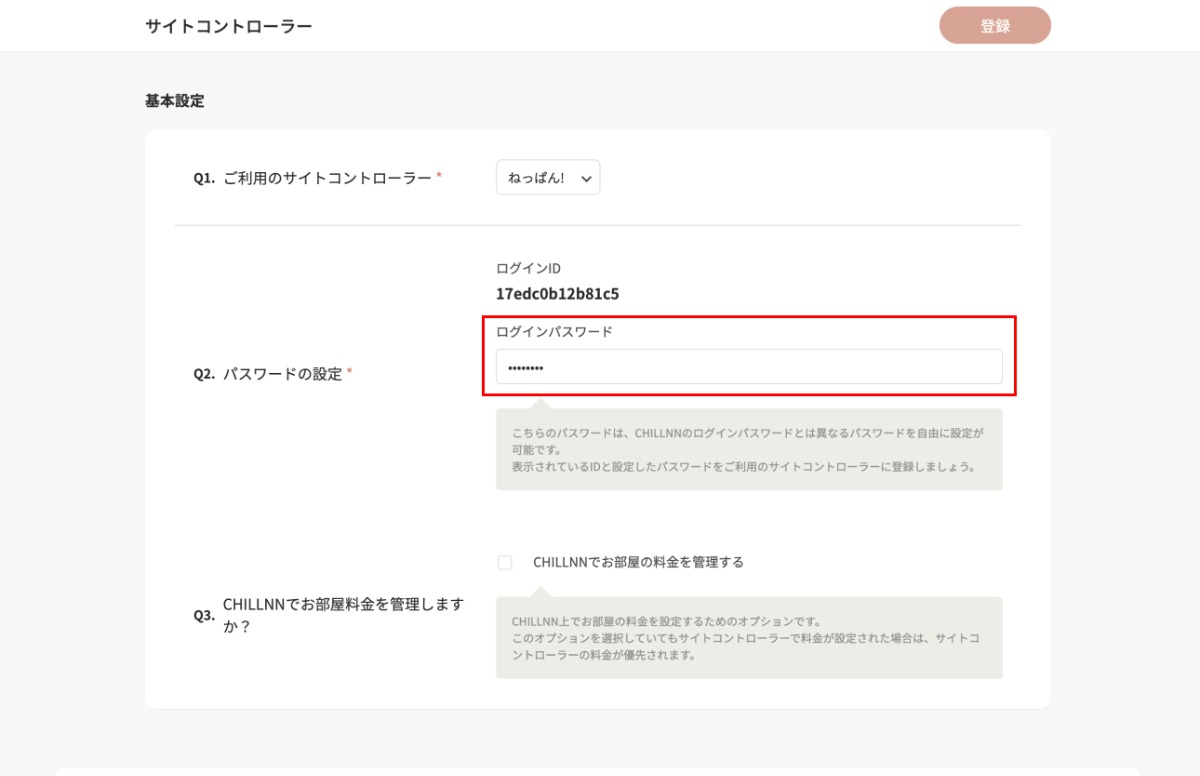Click the triangle pointer above password hint

[540, 403]
